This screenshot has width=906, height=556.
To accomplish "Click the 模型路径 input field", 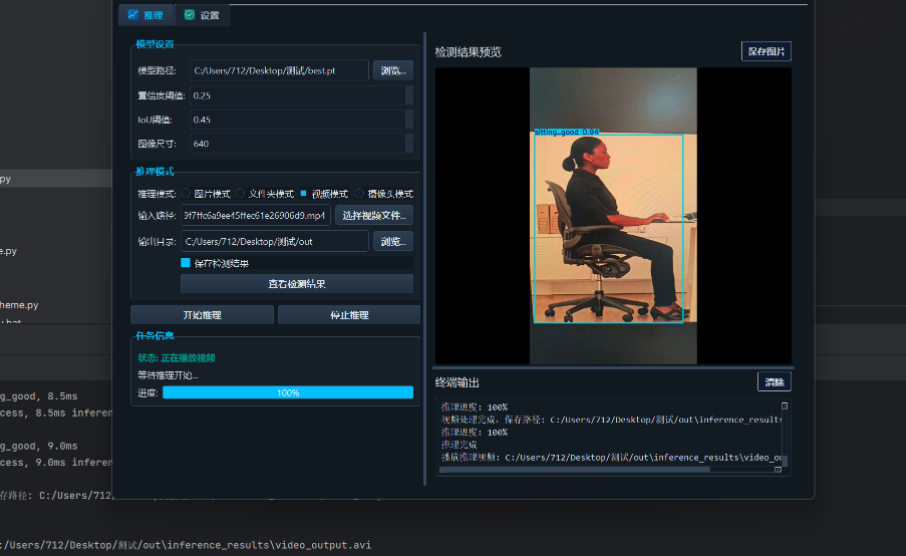I will point(279,71).
